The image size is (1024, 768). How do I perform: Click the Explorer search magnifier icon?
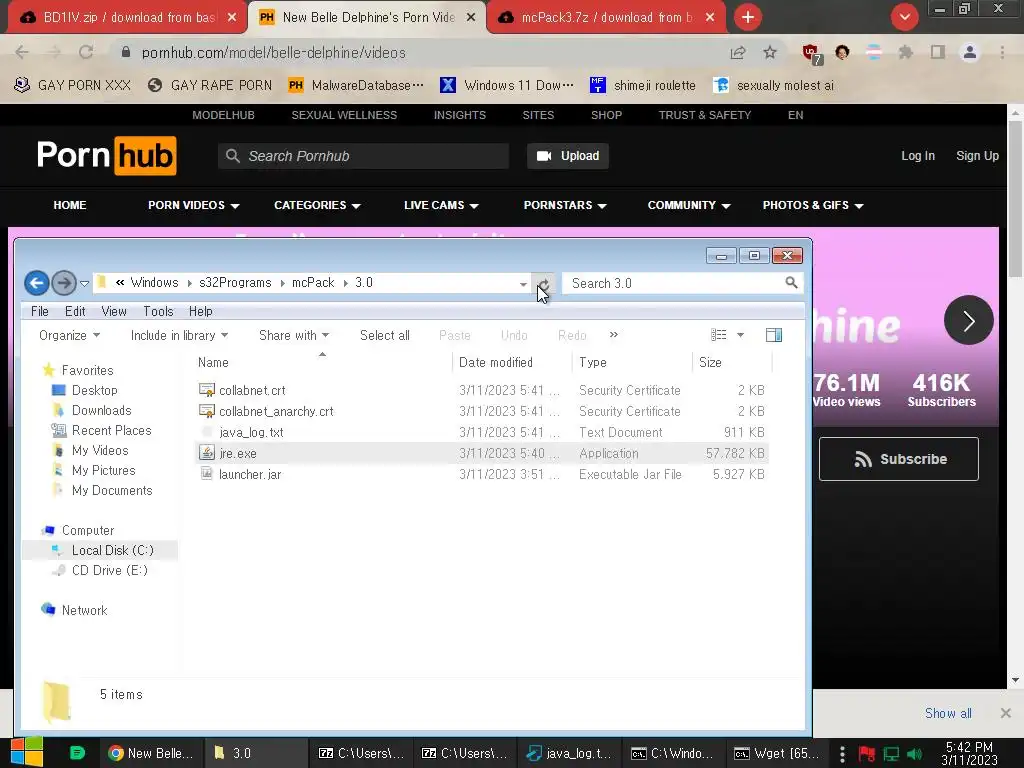pyautogui.click(x=791, y=283)
